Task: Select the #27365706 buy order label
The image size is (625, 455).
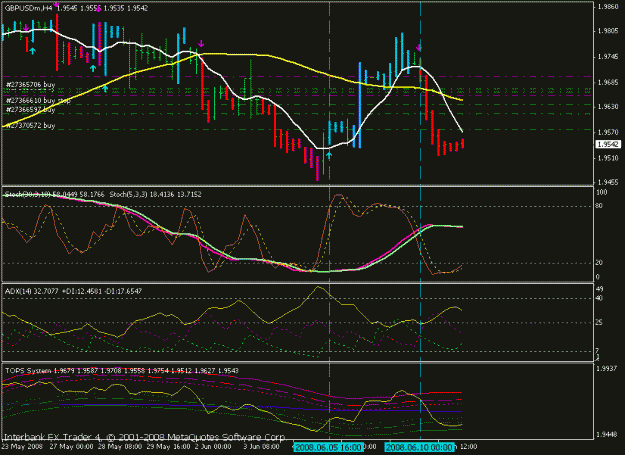Action: tap(31, 85)
